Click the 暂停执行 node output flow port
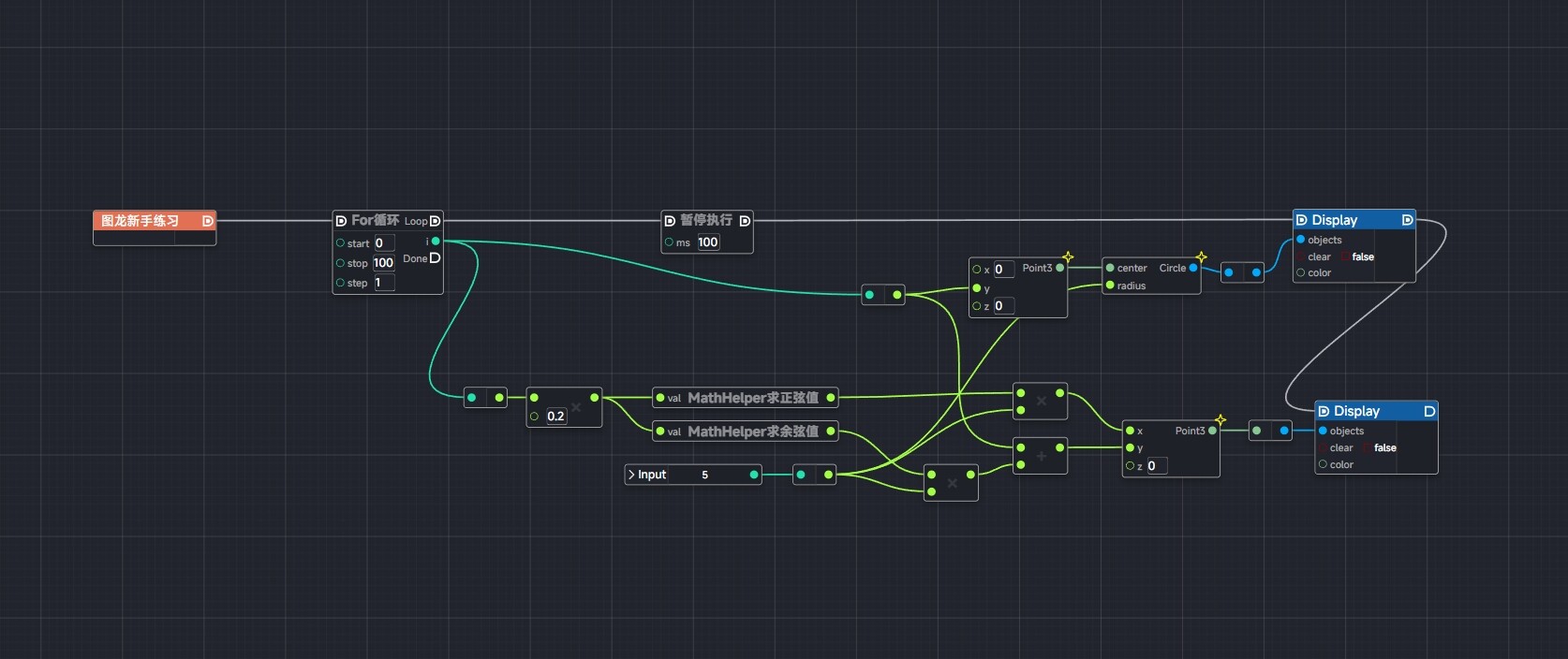This screenshot has width=1568, height=659. (745, 221)
